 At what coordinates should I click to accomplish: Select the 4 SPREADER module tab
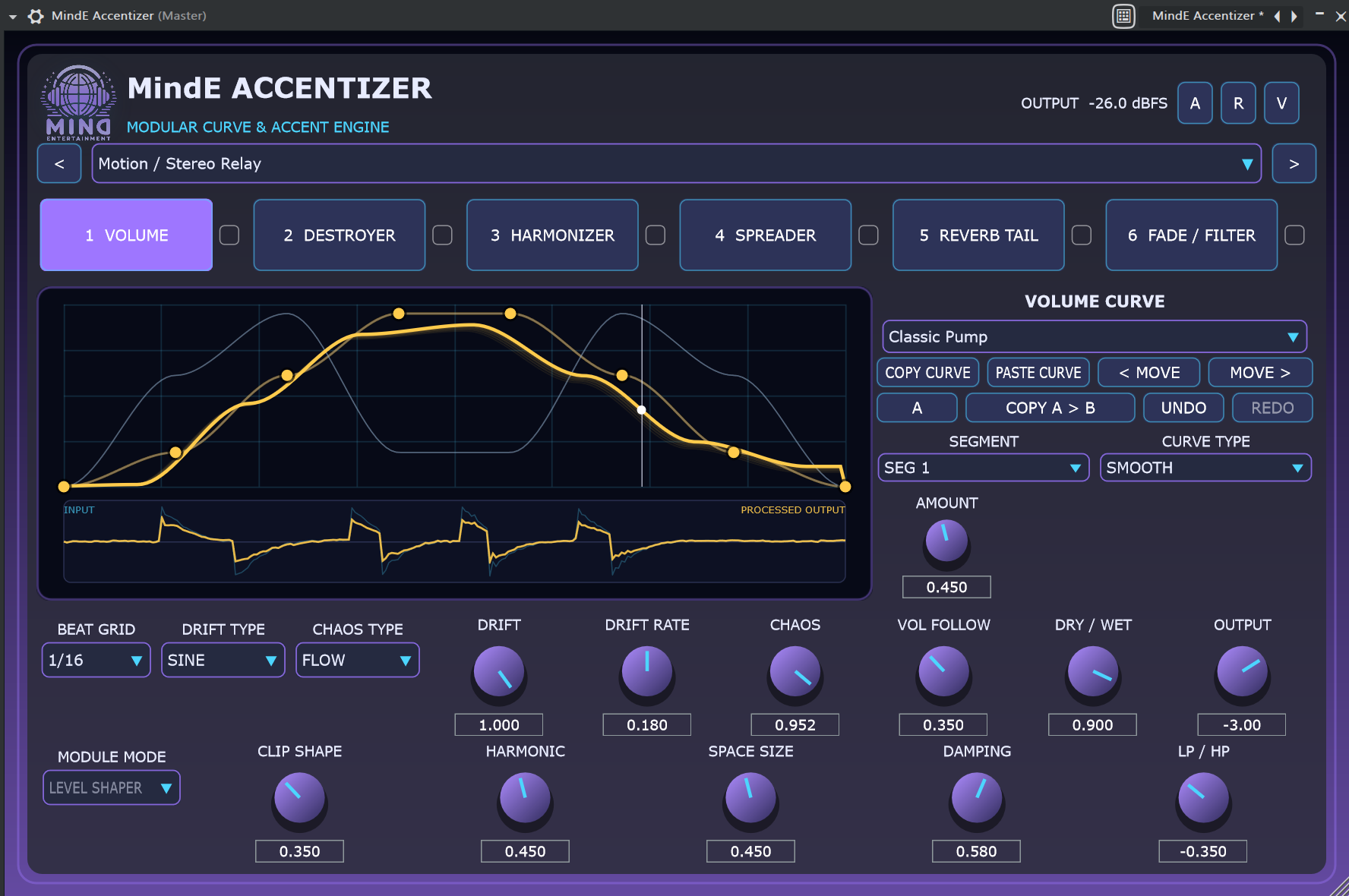[766, 235]
